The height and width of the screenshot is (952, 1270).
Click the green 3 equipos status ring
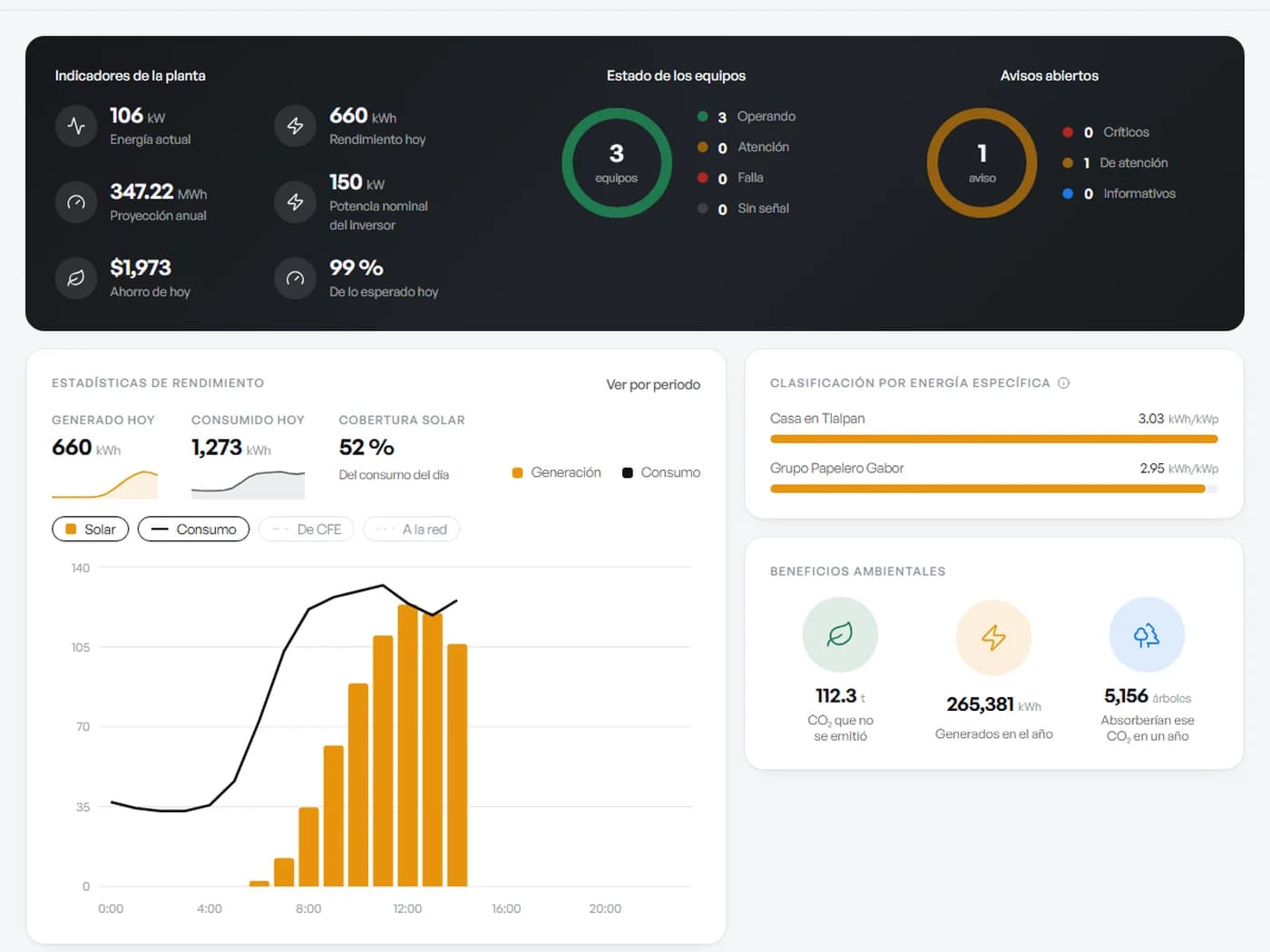617,163
